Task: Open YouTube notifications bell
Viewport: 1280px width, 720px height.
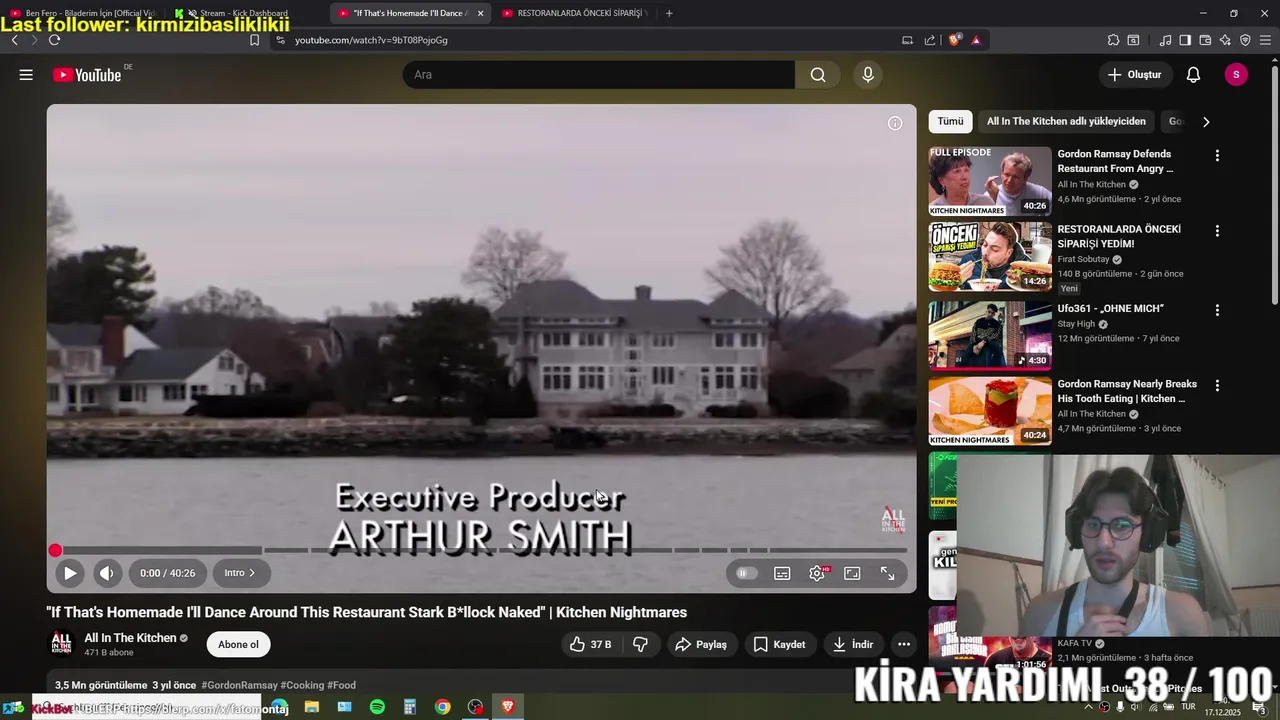Action: [x=1193, y=75]
